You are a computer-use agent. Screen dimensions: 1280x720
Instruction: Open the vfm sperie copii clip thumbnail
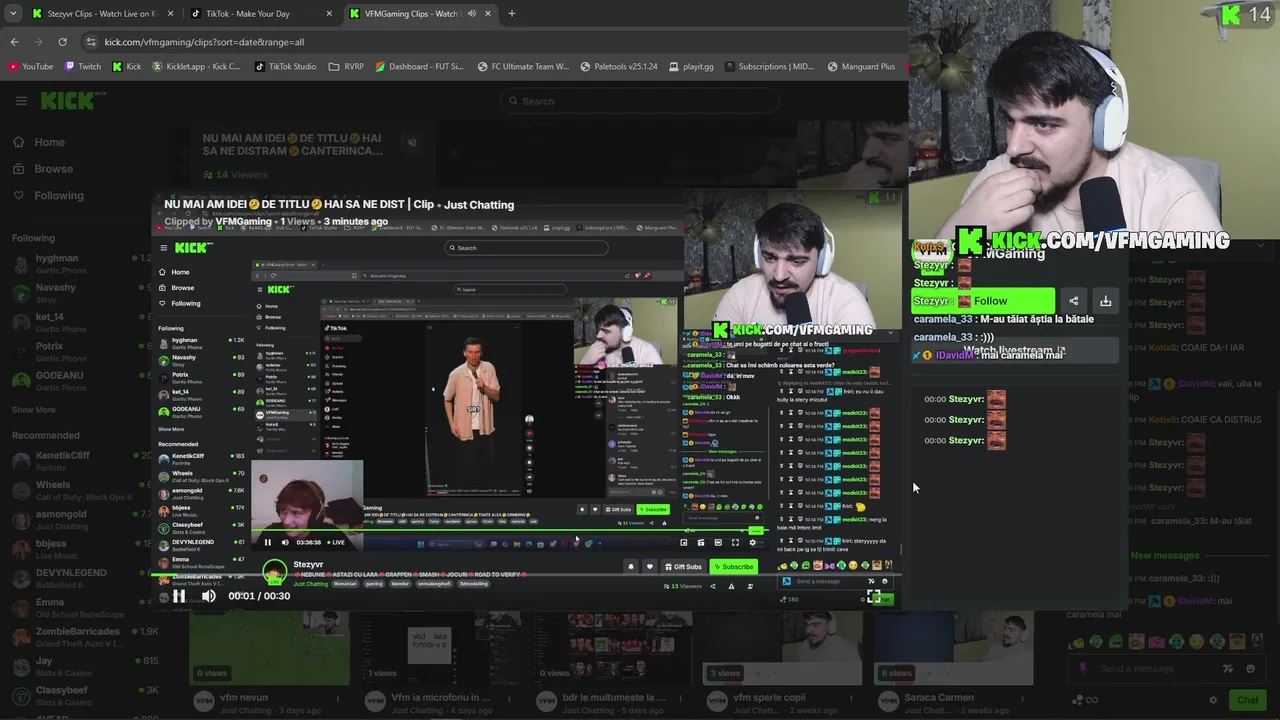tap(783, 648)
